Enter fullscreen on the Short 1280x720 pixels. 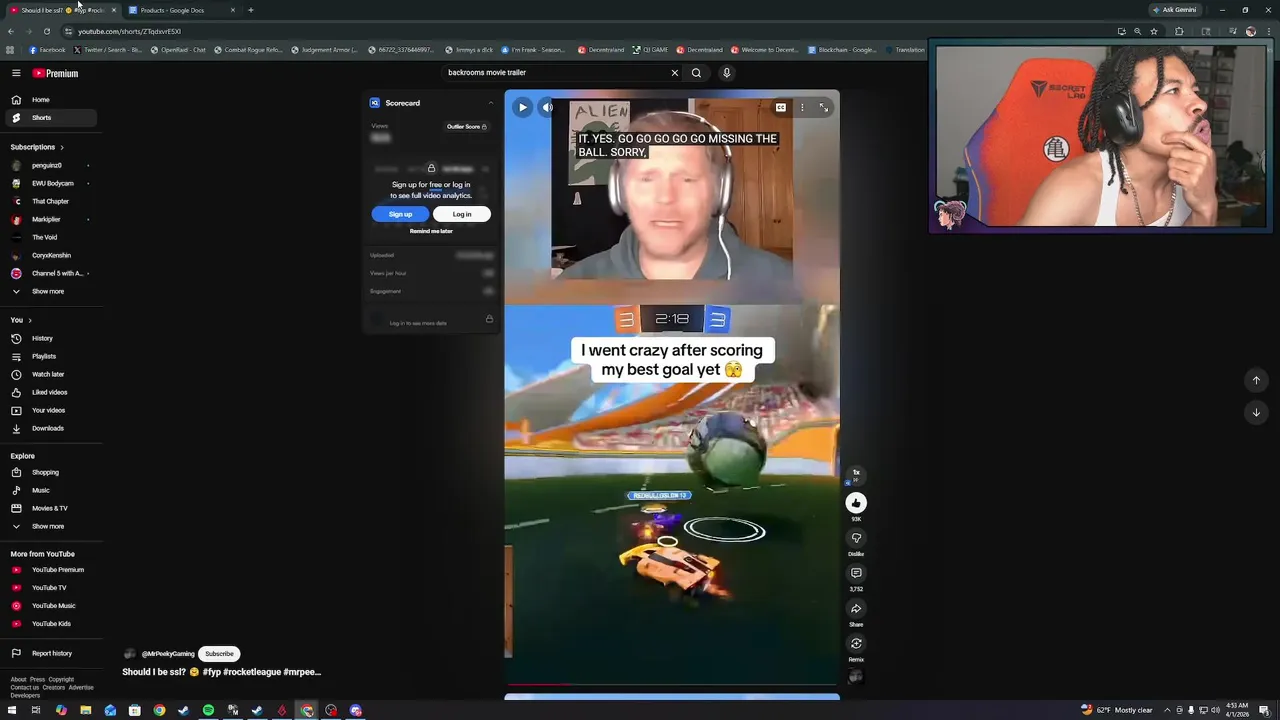tap(824, 107)
